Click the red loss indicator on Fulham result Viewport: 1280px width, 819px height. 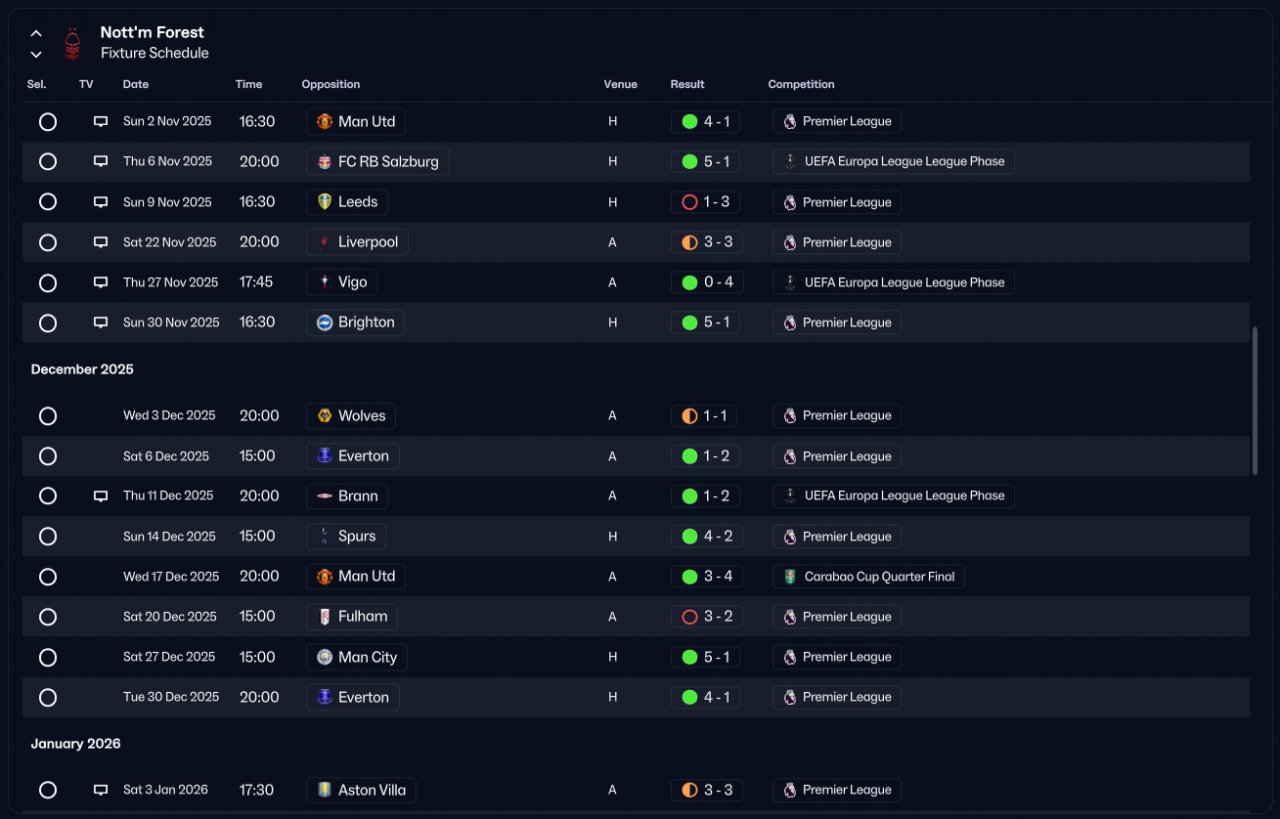coord(689,617)
